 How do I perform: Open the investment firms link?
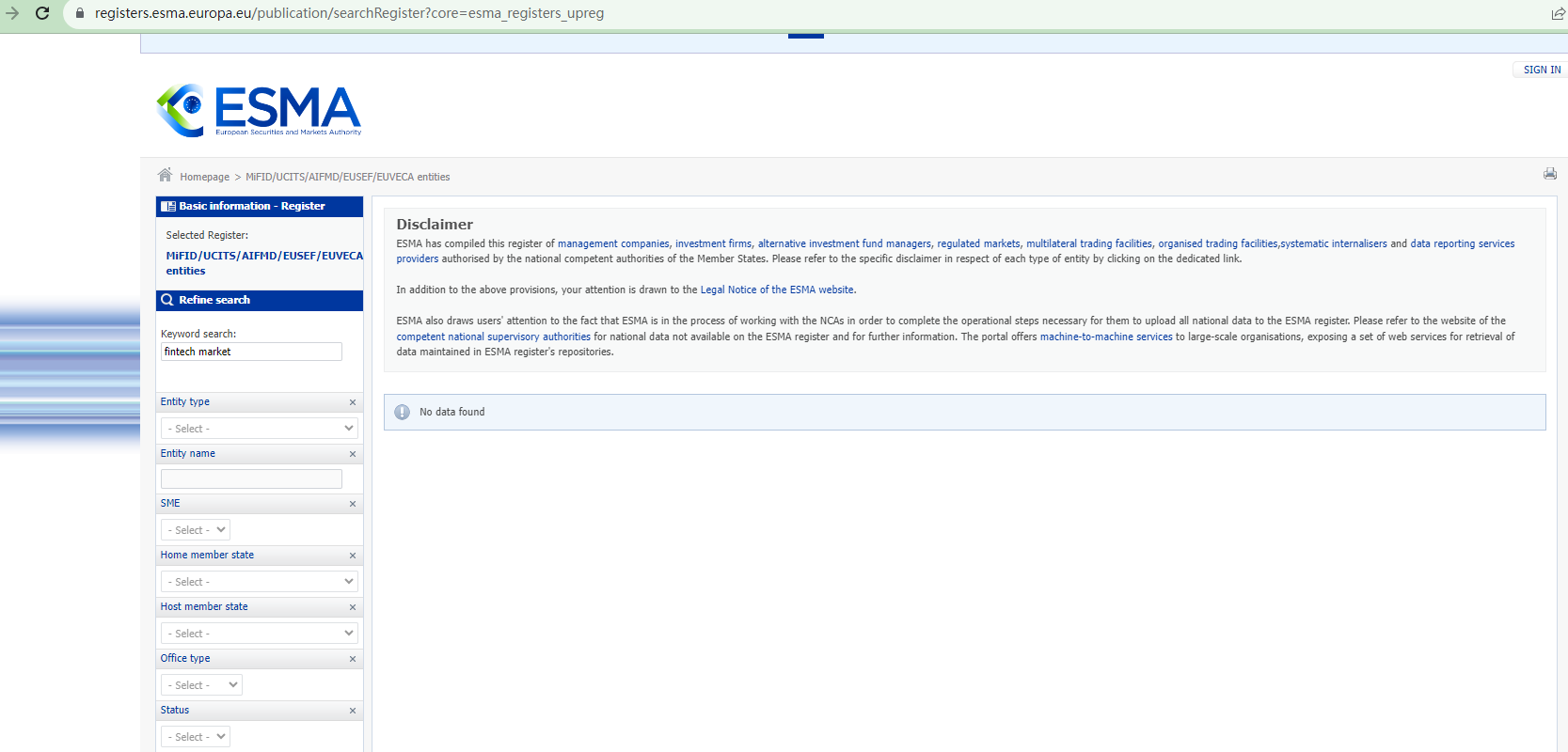click(x=713, y=243)
